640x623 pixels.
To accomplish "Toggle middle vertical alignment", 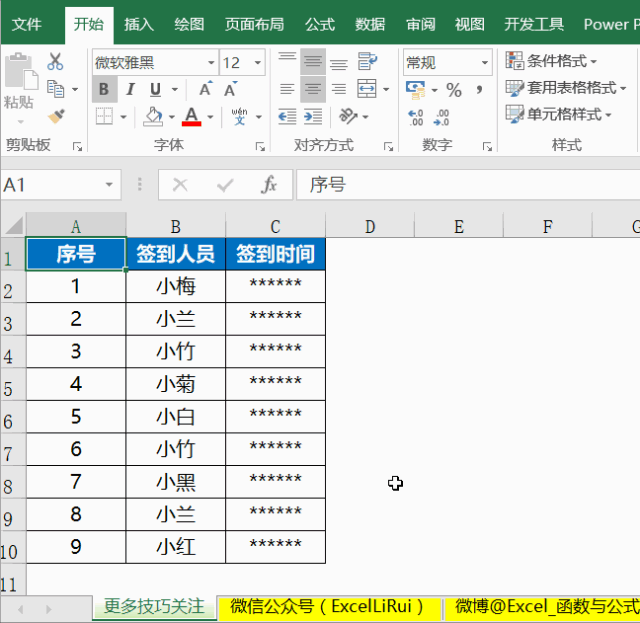I will pos(313,61).
